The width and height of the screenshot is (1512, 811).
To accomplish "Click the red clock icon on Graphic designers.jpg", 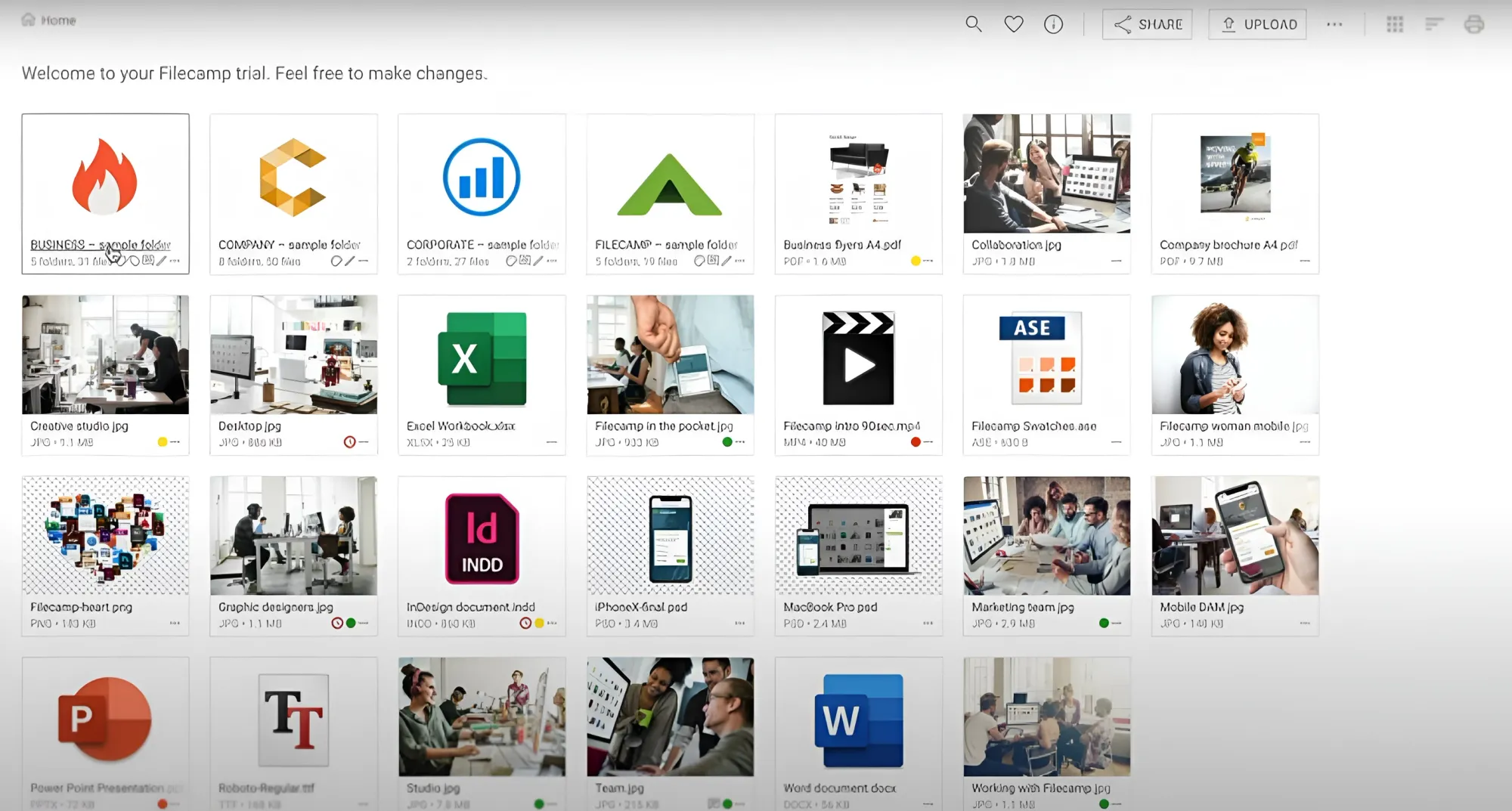I will [x=337, y=624].
